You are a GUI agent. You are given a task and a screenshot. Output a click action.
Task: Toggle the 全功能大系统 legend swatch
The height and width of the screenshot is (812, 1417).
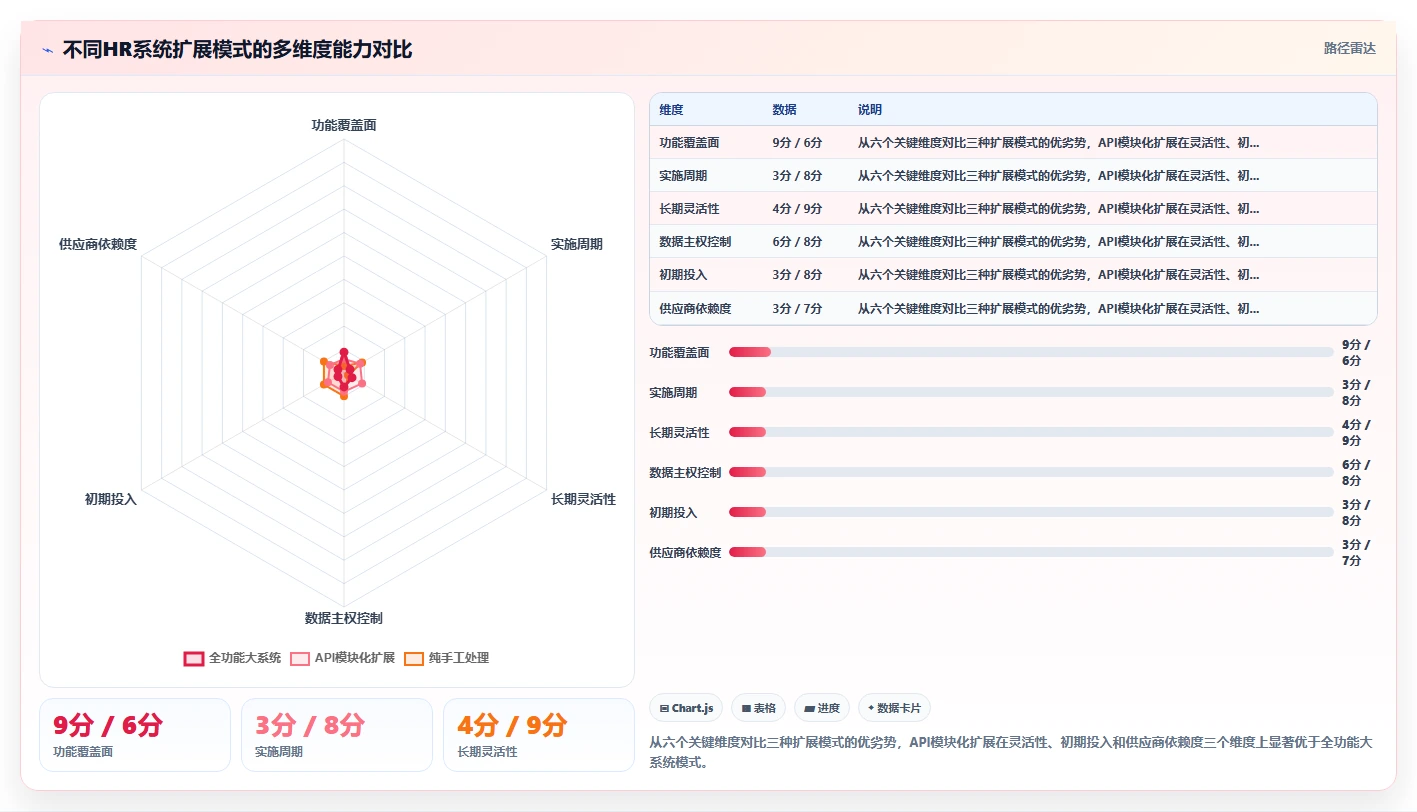[194, 658]
